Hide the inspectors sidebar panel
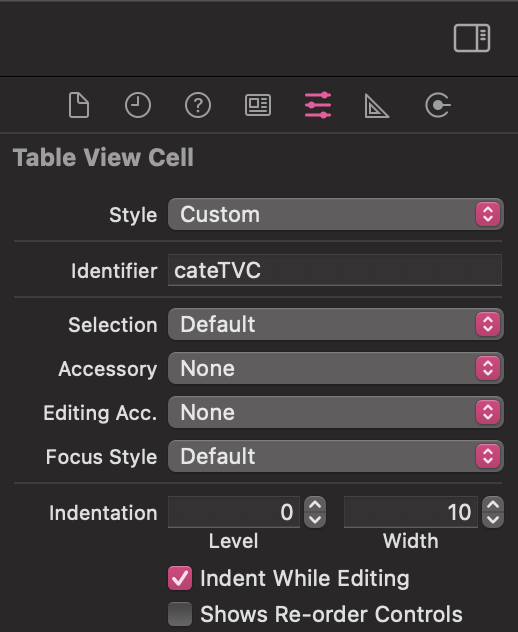This screenshot has width=518, height=632. (x=472, y=38)
